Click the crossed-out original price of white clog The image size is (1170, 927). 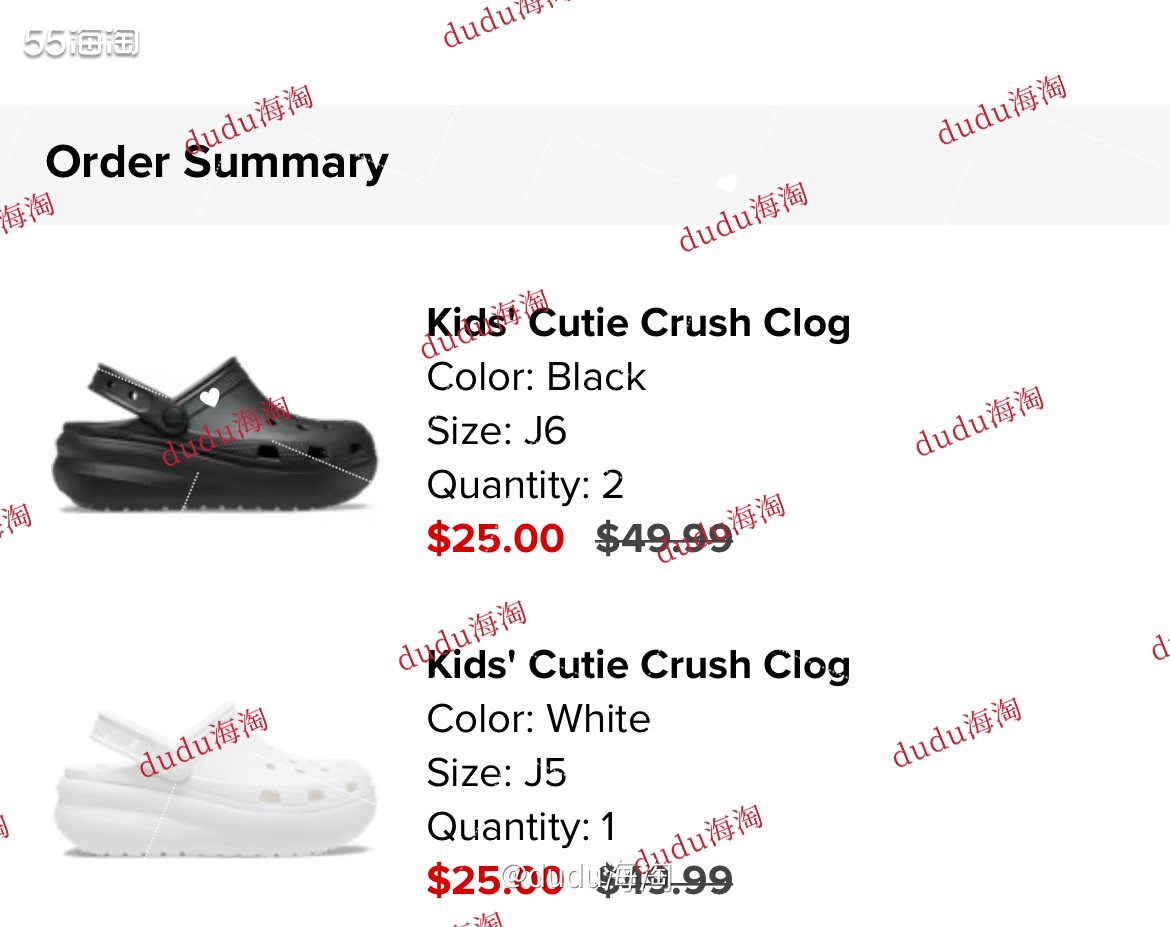pos(664,880)
